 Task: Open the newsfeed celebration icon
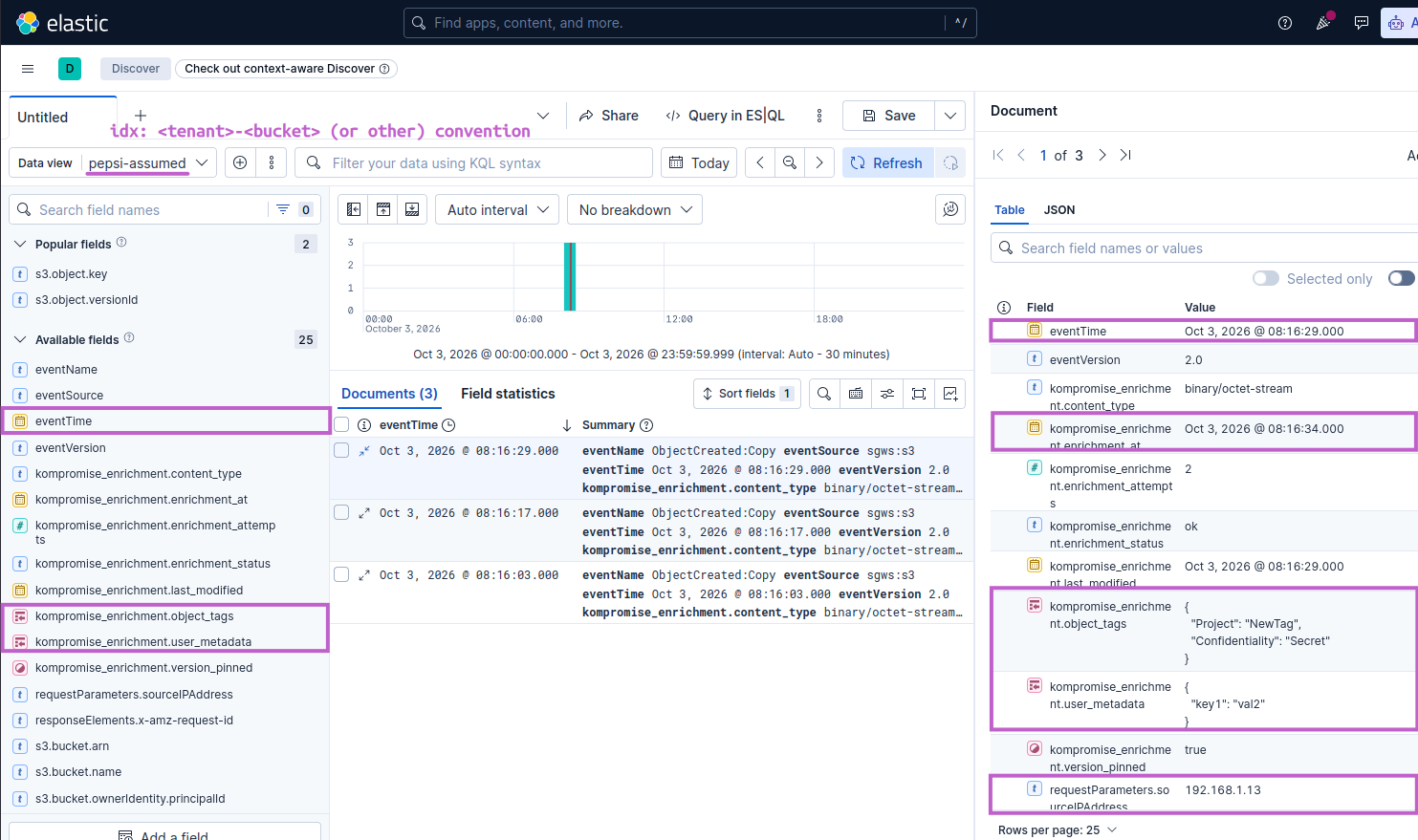tap(1323, 23)
